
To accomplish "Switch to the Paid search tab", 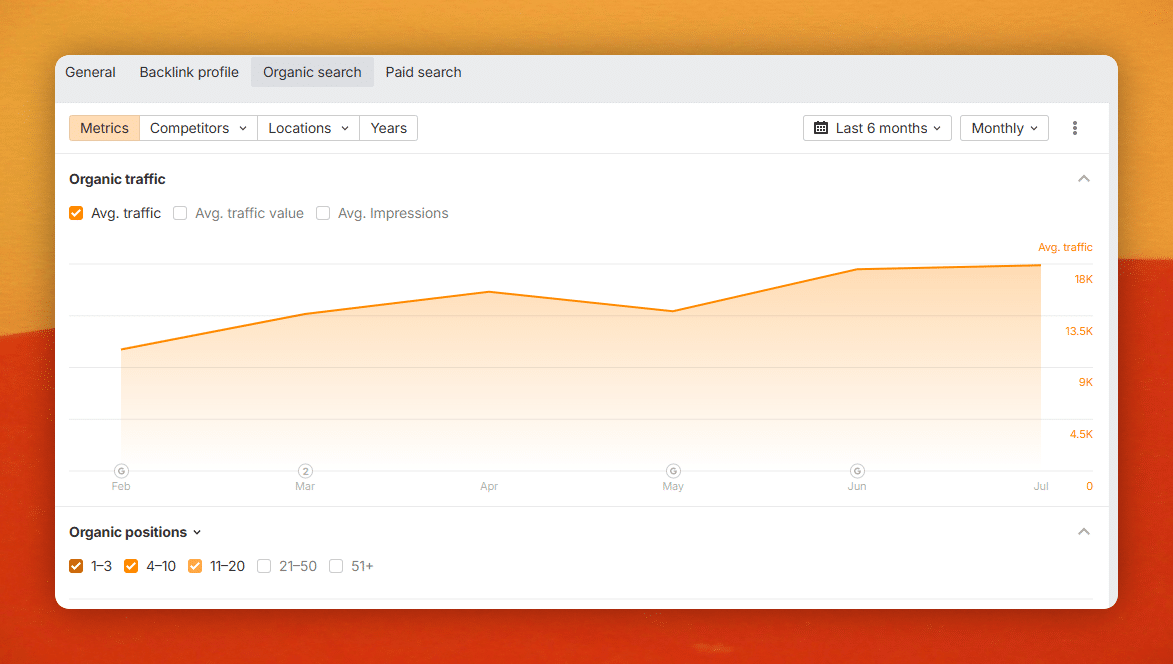I will (423, 73).
